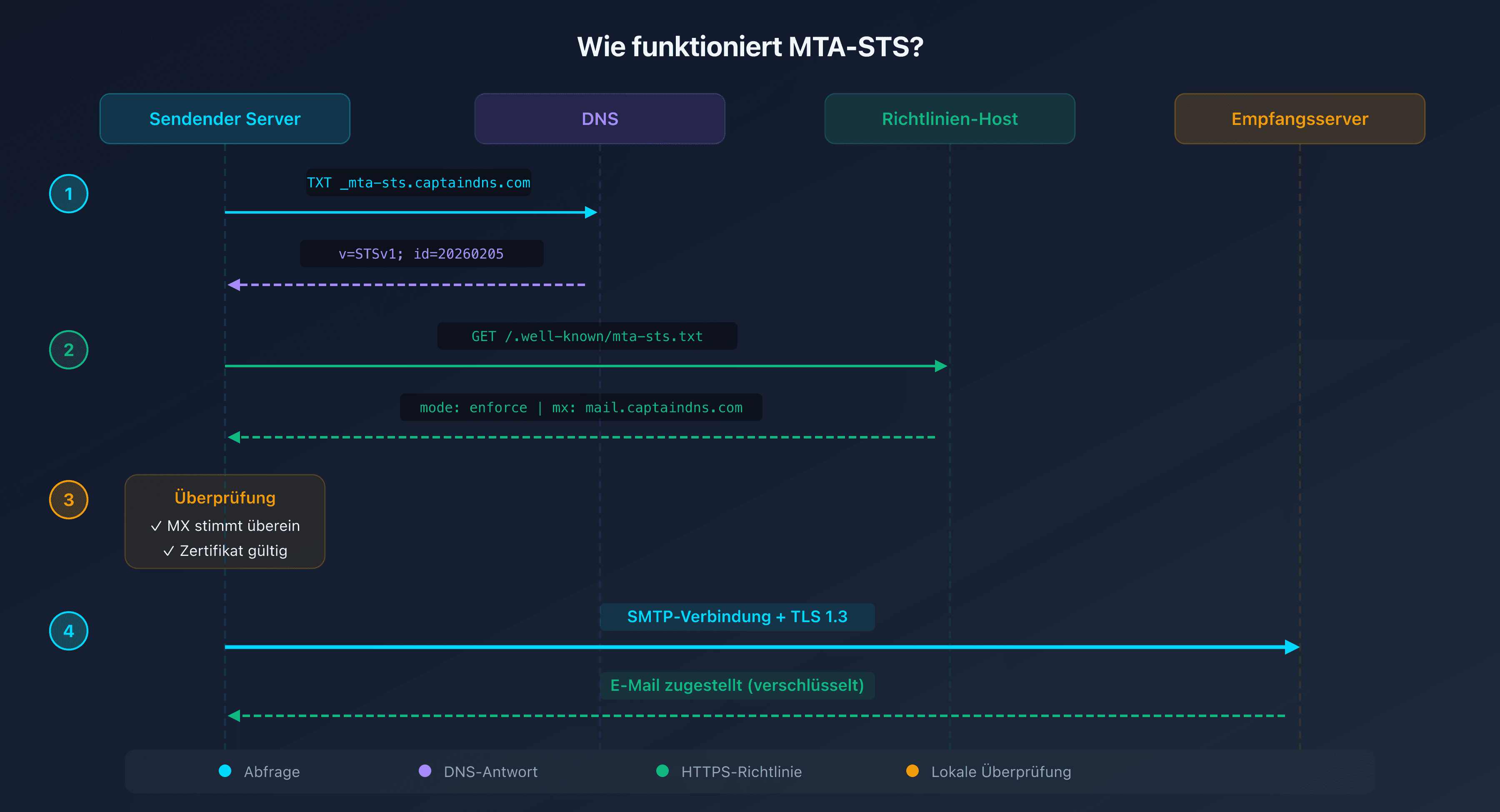
Task: Click the step 1 circle icon
Action: coord(68,193)
